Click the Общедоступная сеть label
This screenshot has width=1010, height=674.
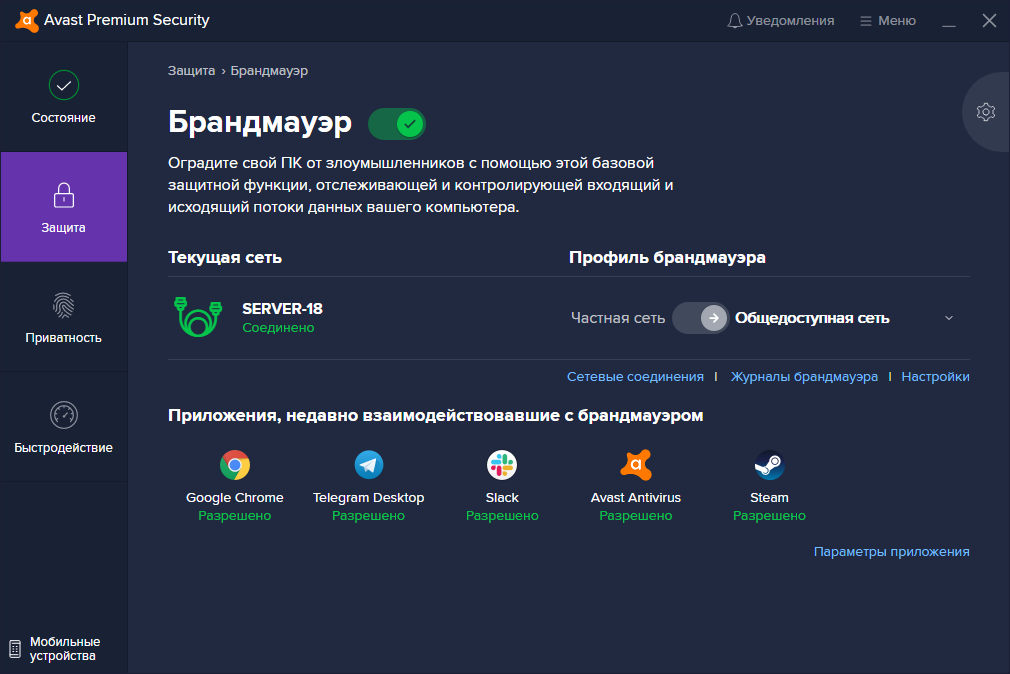click(x=812, y=318)
